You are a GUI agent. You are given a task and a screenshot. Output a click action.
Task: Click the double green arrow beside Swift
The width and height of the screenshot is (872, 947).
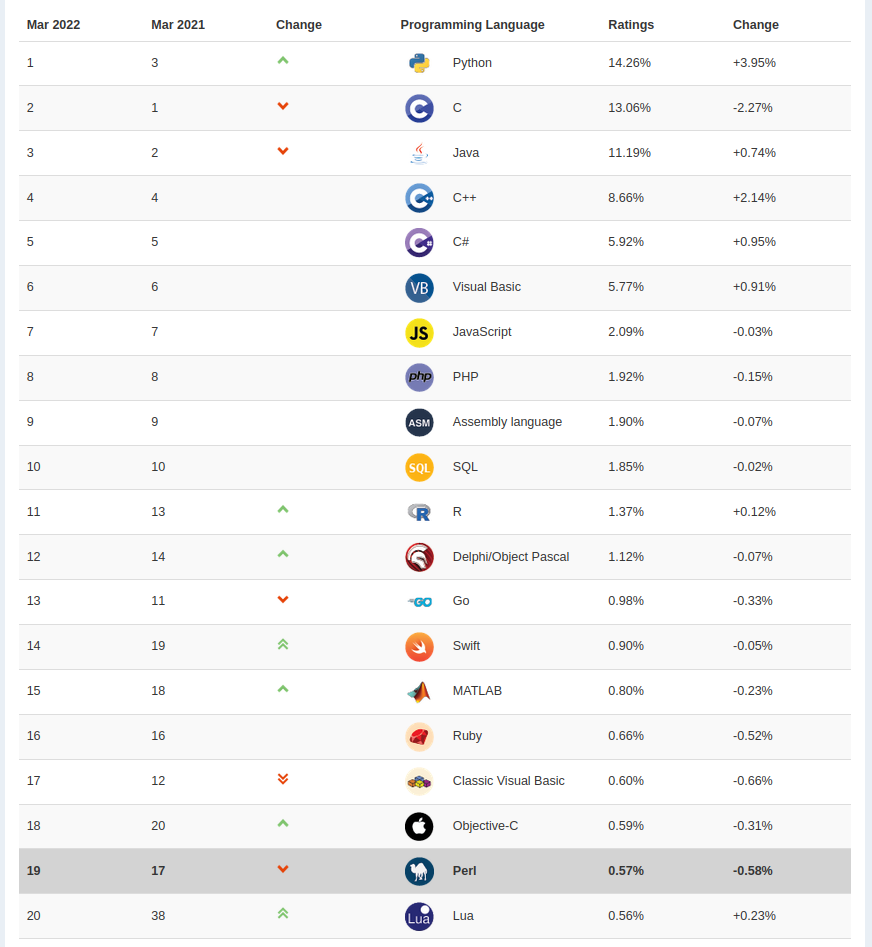(283, 644)
